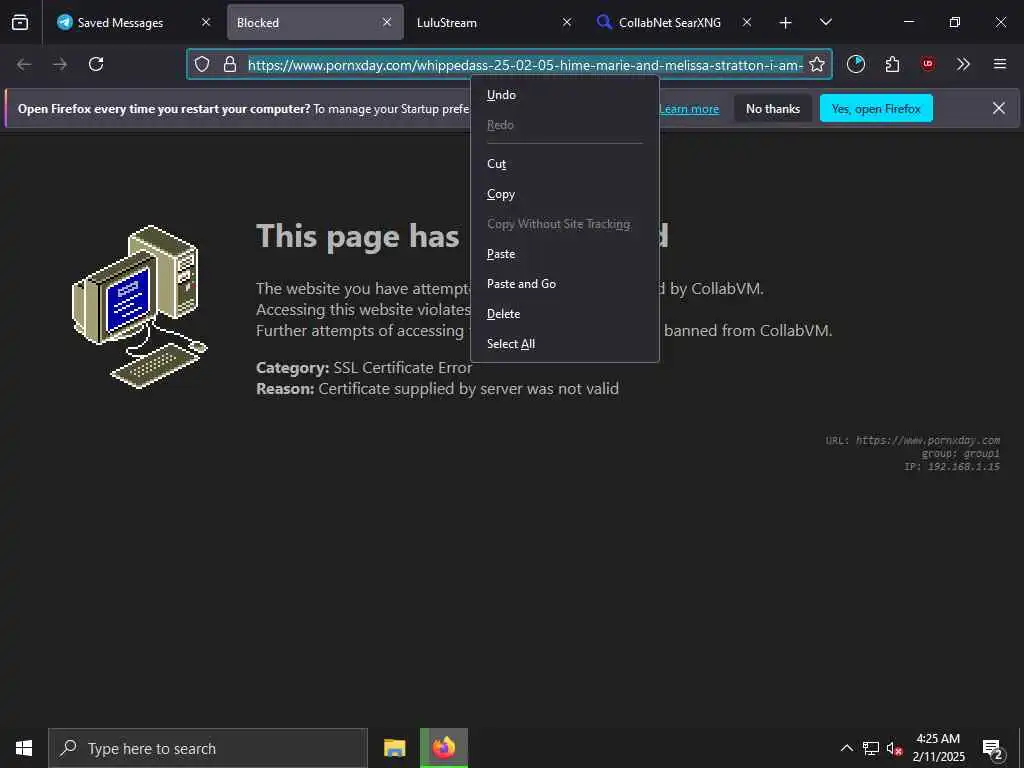Choose Copy from the context menu
Viewport: 1024px width, 768px height.
click(x=565, y=194)
